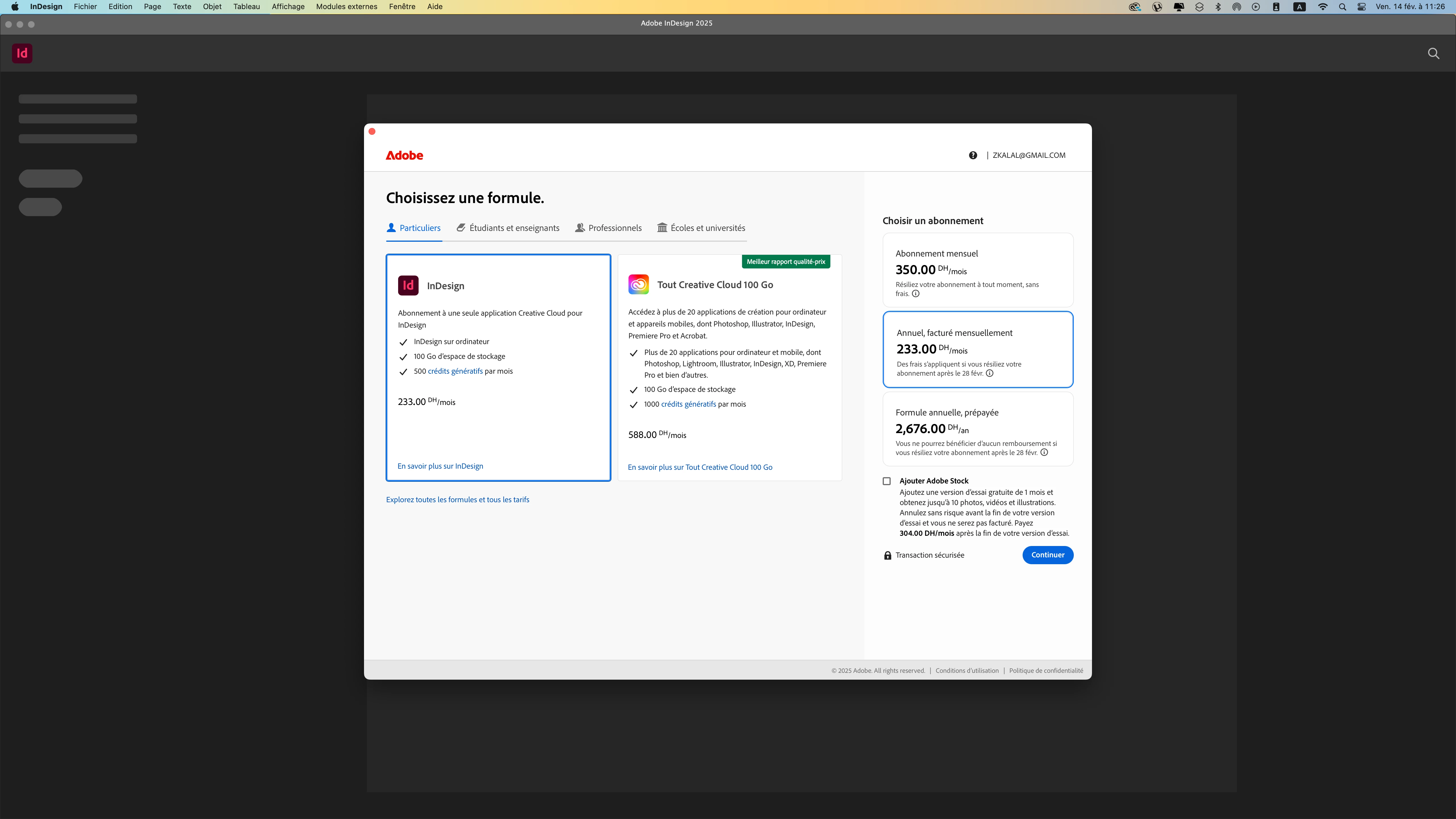Open Explorez toutes les formules link
Screen dimensions: 1456x819
click(457, 500)
